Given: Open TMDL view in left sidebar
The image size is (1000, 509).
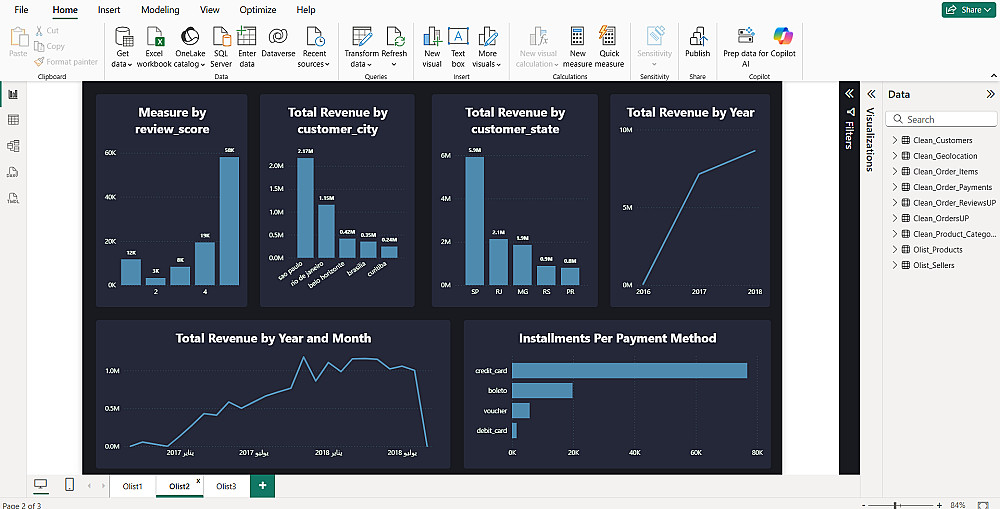Looking at the screenshot, I should 13,197.
